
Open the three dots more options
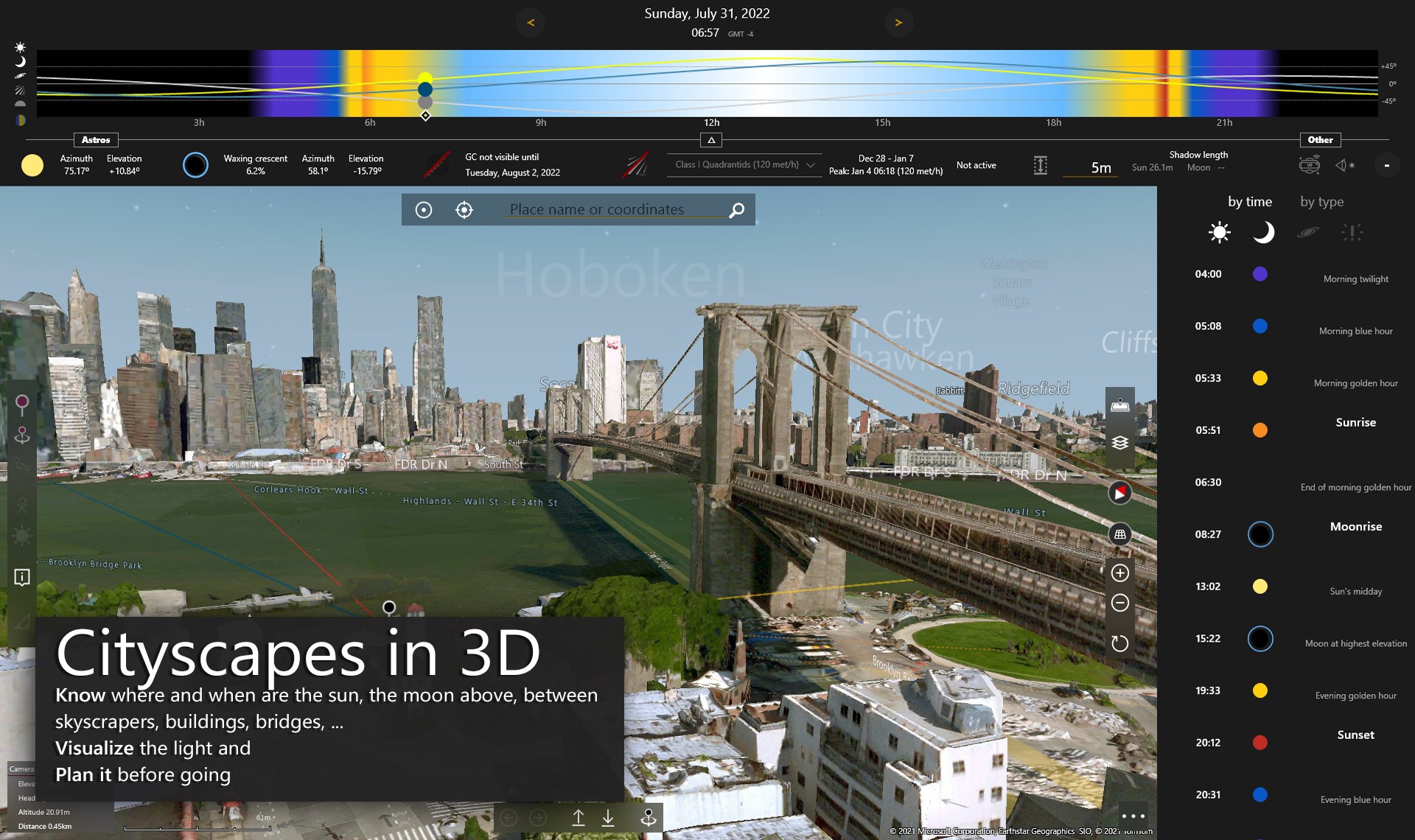tap(1133, 816)
